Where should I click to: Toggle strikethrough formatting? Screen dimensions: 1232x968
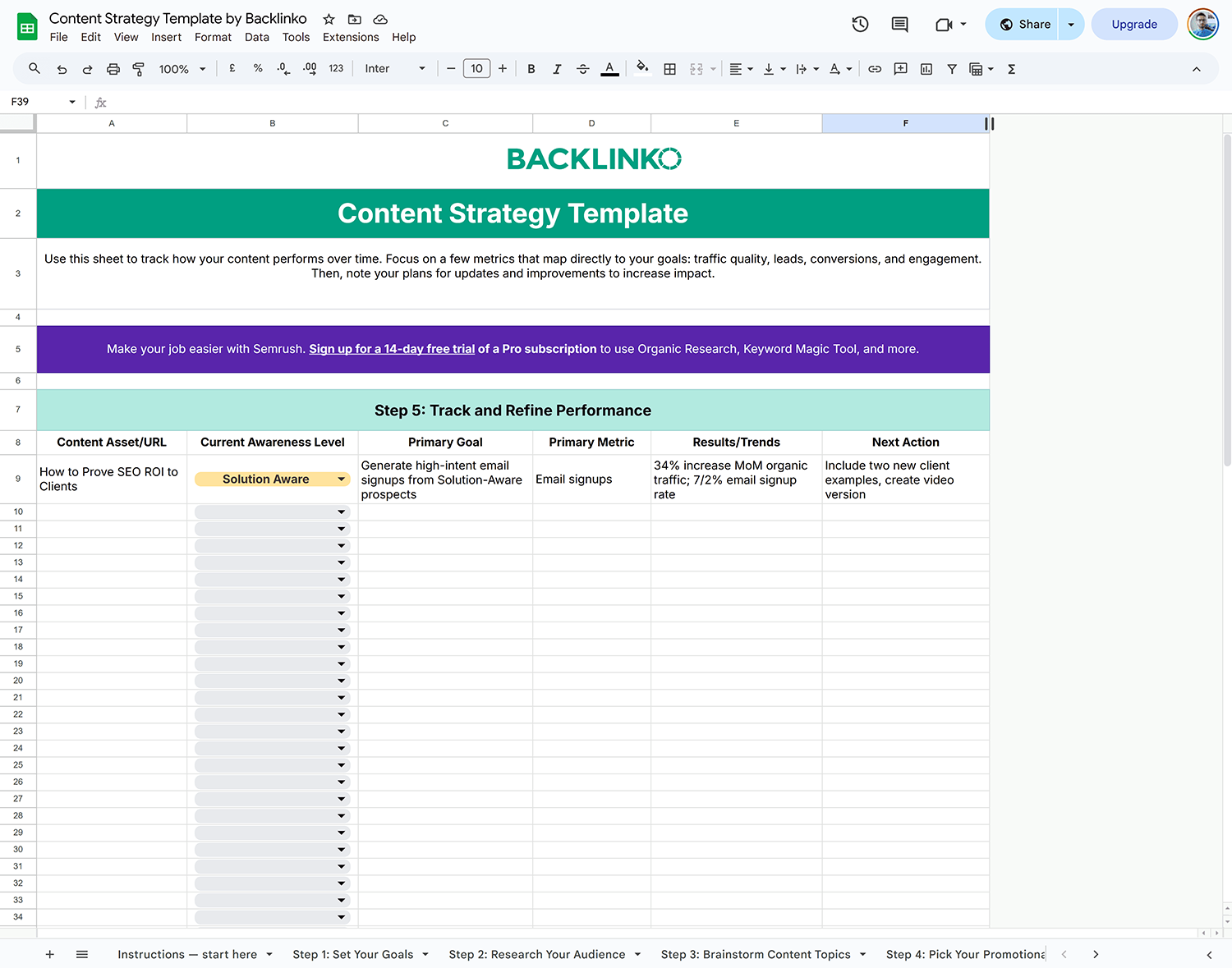tap(583, 70)
